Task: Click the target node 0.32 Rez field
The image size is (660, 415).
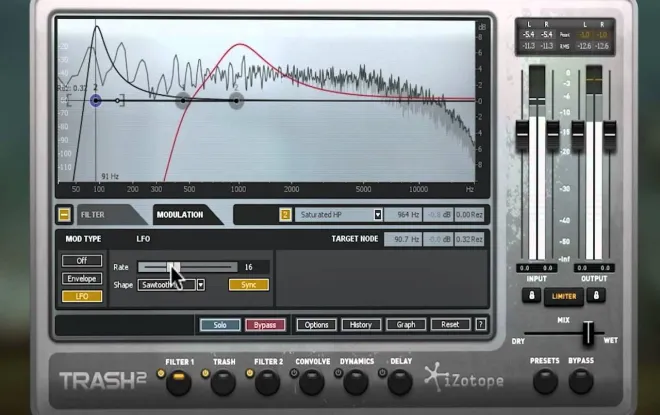Action: tap(469, 239)
